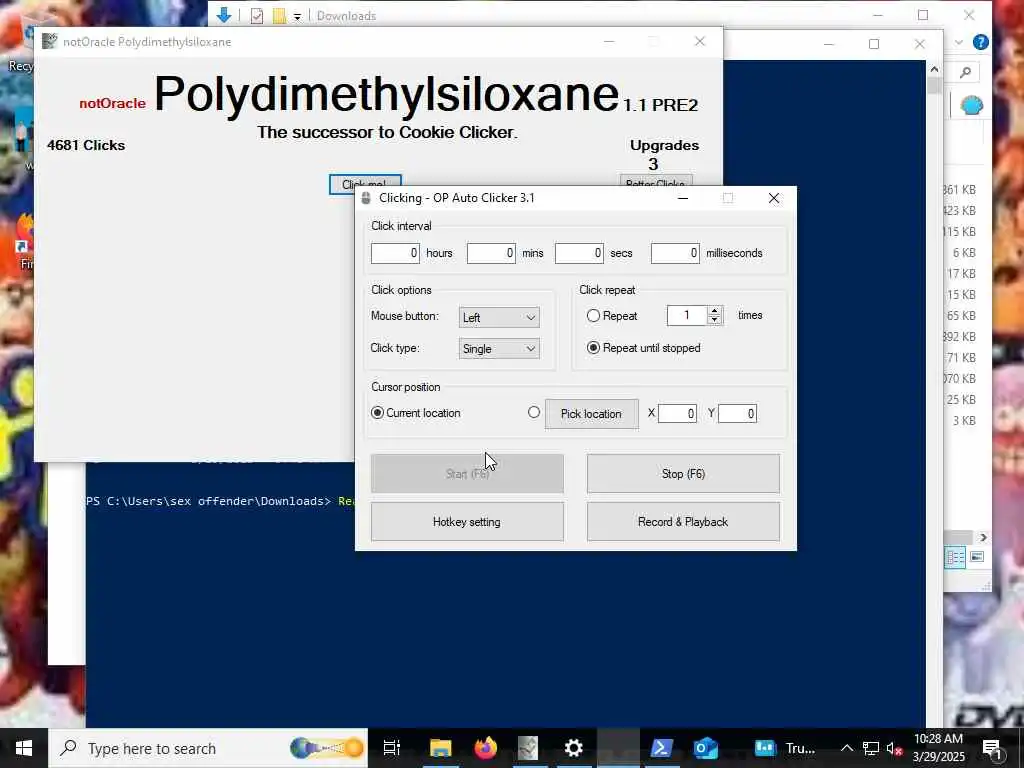Screen dimensions: 1024x768
Task: Open the notification center icon
Action: [x=993, y=748]
